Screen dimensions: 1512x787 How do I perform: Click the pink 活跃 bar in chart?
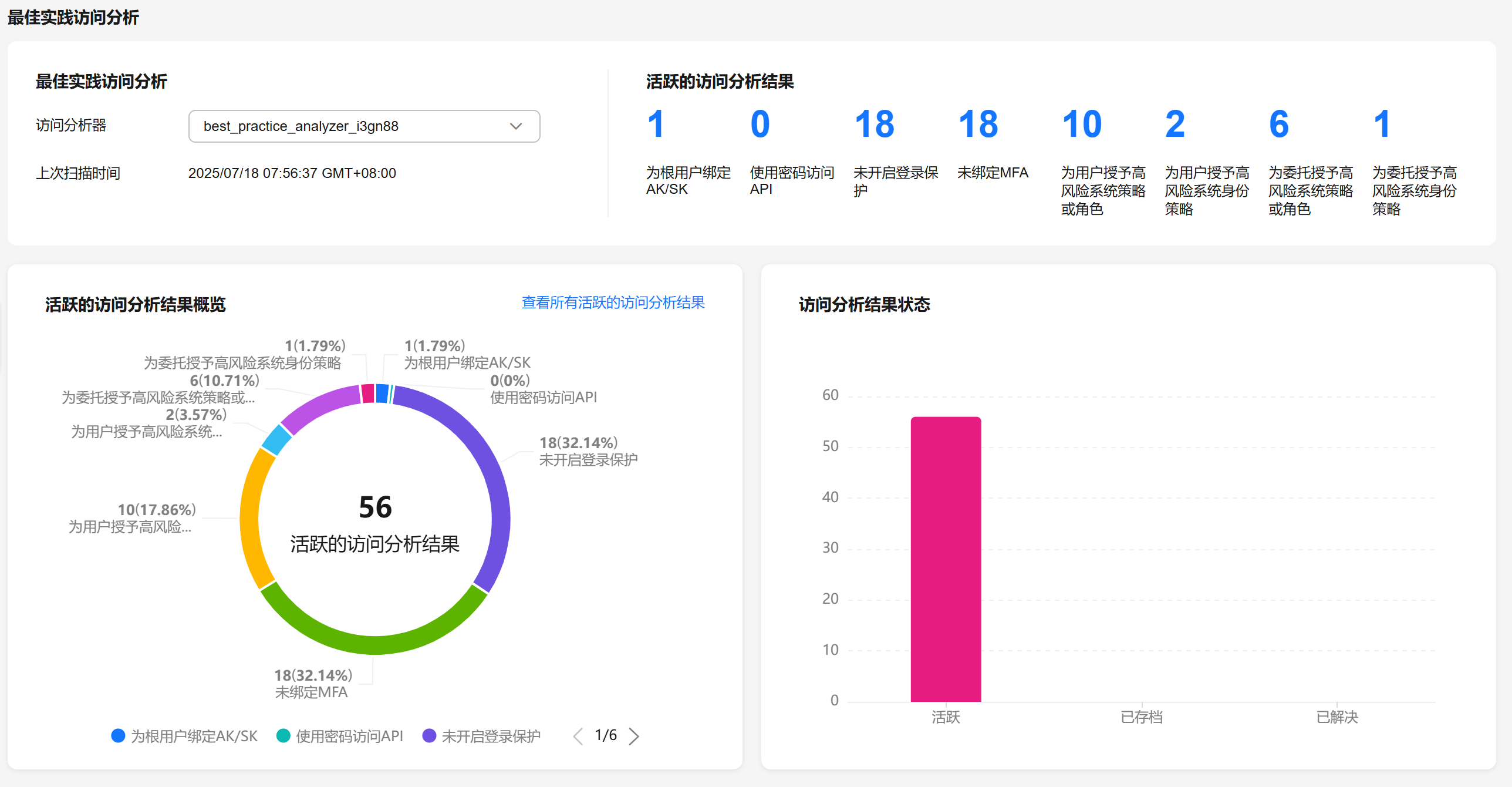coord(945,558)
